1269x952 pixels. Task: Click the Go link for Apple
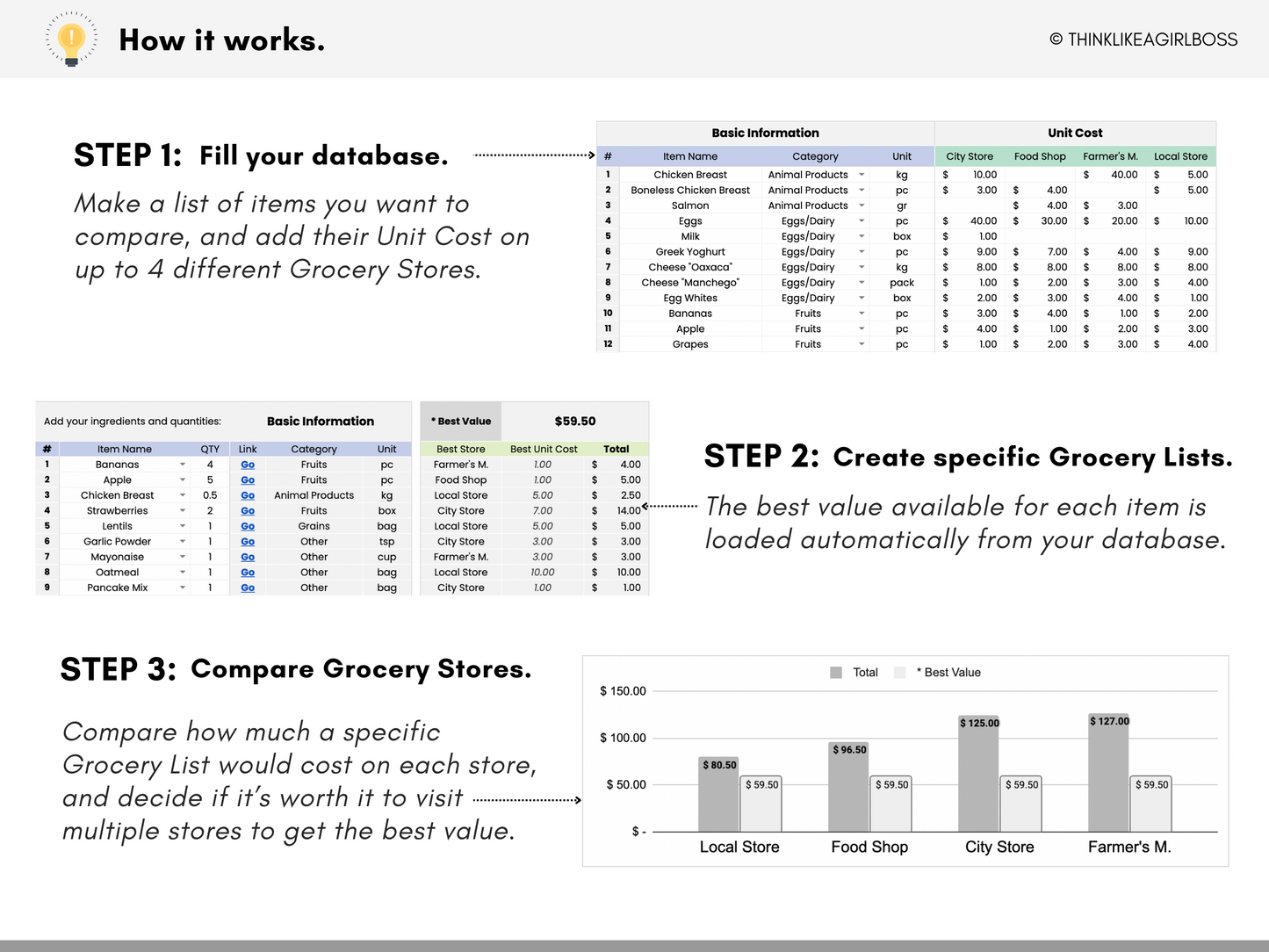tap(247, 480)
